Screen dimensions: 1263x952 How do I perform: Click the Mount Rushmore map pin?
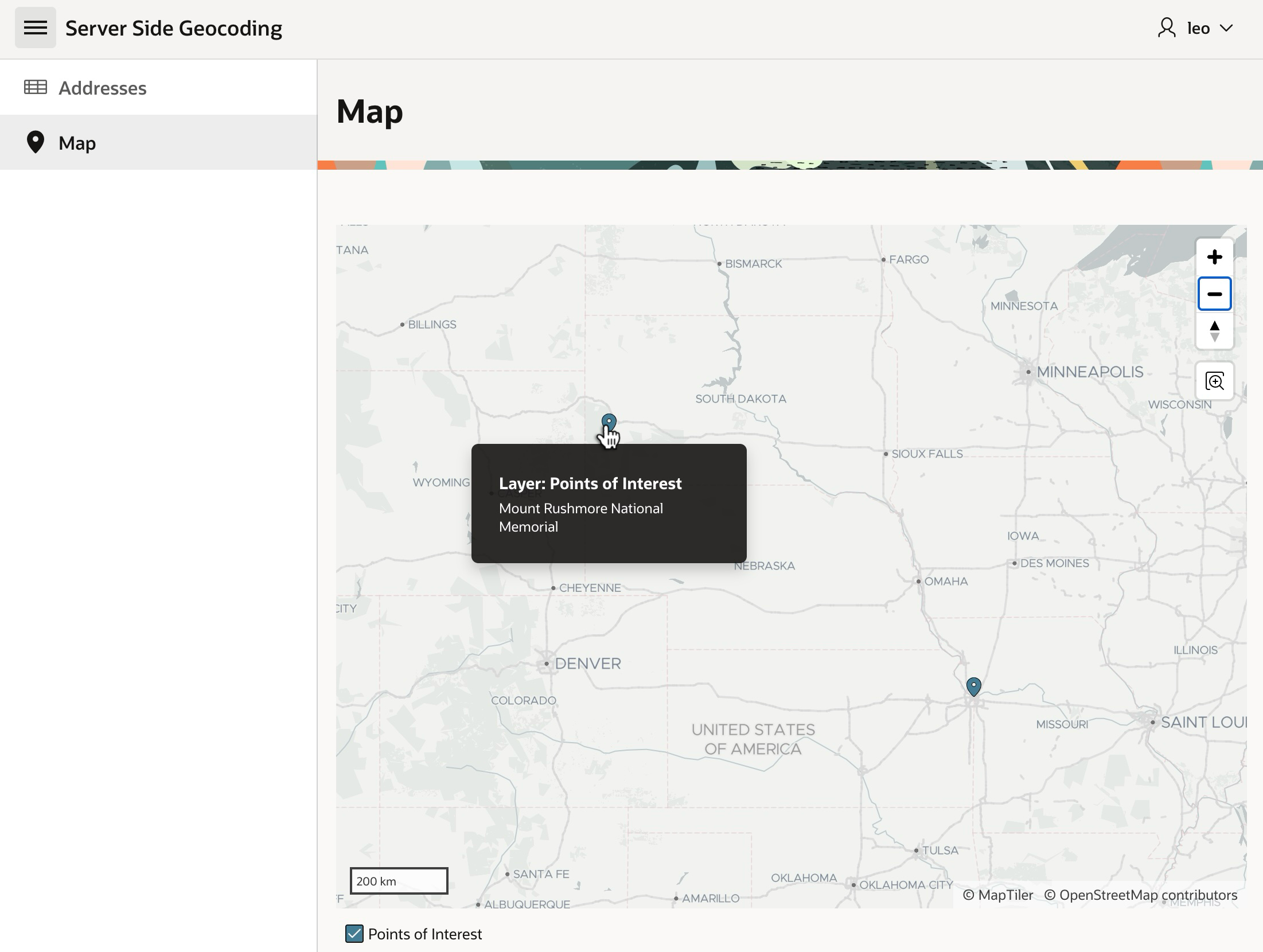(609, 423)
